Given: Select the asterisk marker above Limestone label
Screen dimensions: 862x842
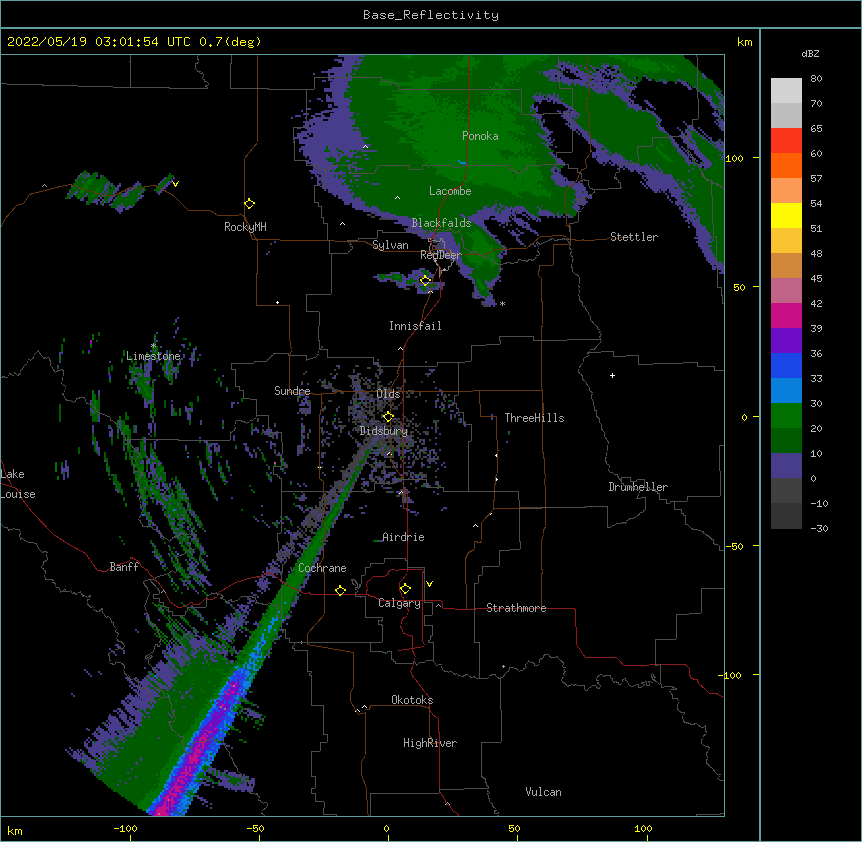Looking at the screenshot, I should pyautogui.click(x=154, y=346).
